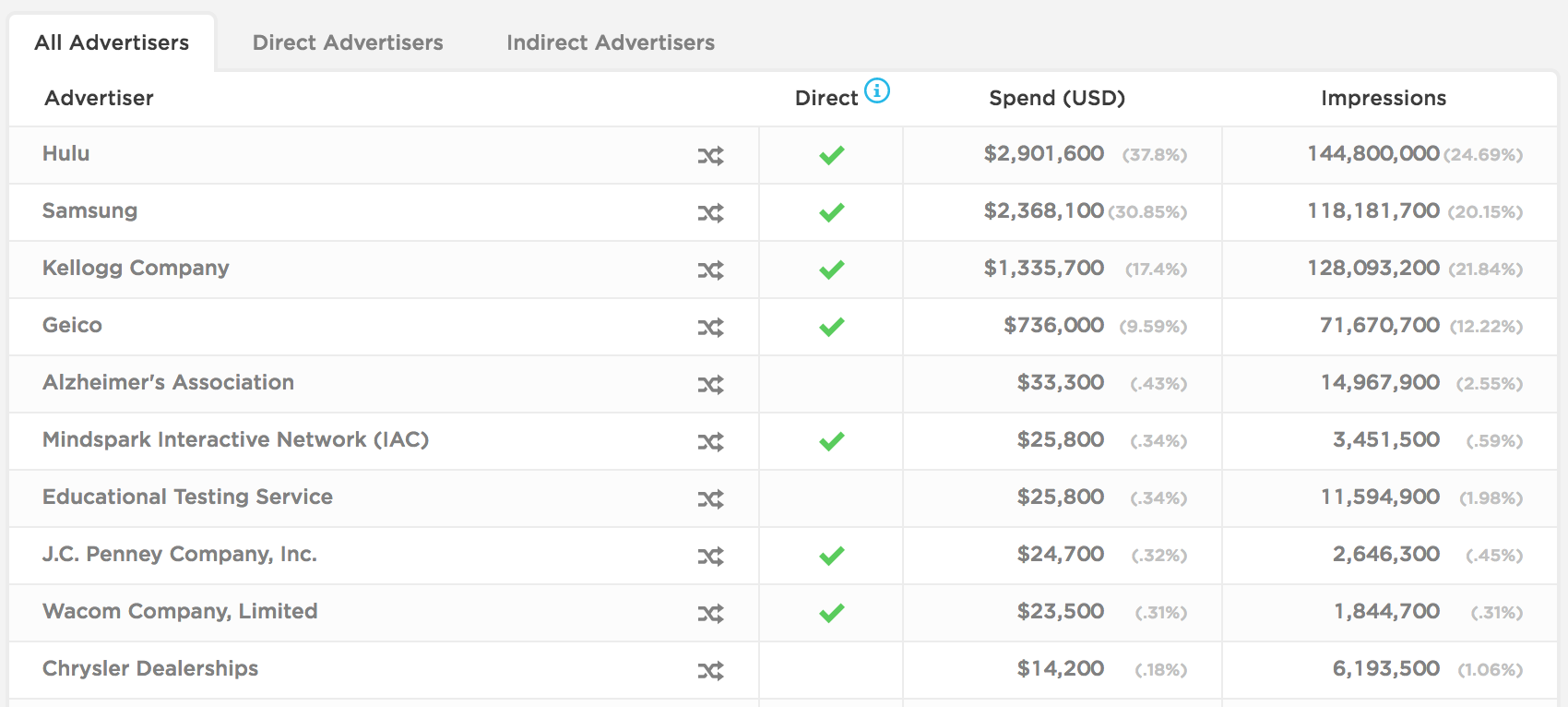Select Wacom Company's compare icon
This screenshot has width=1568, height=707.
pyautogui.click(x=710, y=613)
